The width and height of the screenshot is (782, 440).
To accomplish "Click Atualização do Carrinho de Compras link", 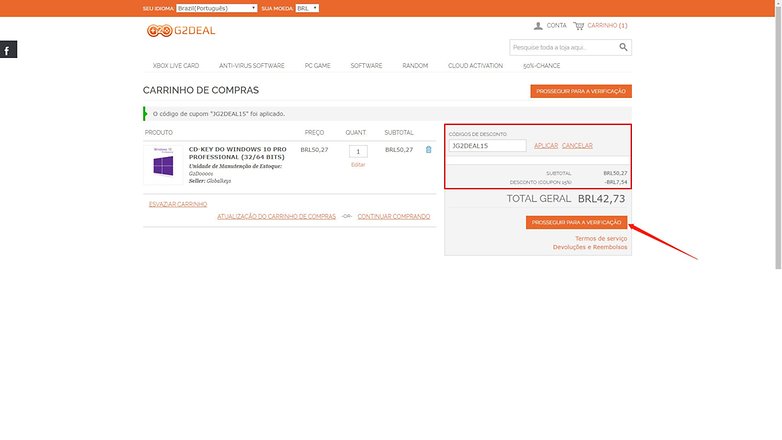I will pyautogui.click(x=276, y=217).
